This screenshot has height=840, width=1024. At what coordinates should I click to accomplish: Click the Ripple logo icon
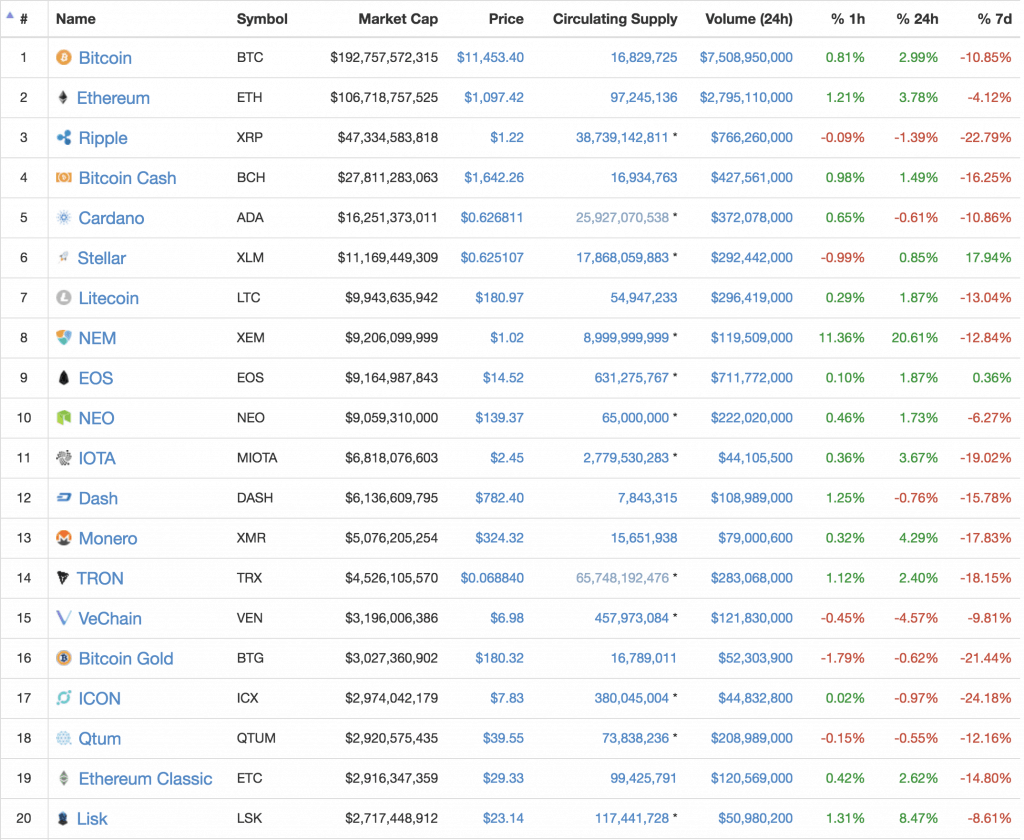(x=64, y=138)
